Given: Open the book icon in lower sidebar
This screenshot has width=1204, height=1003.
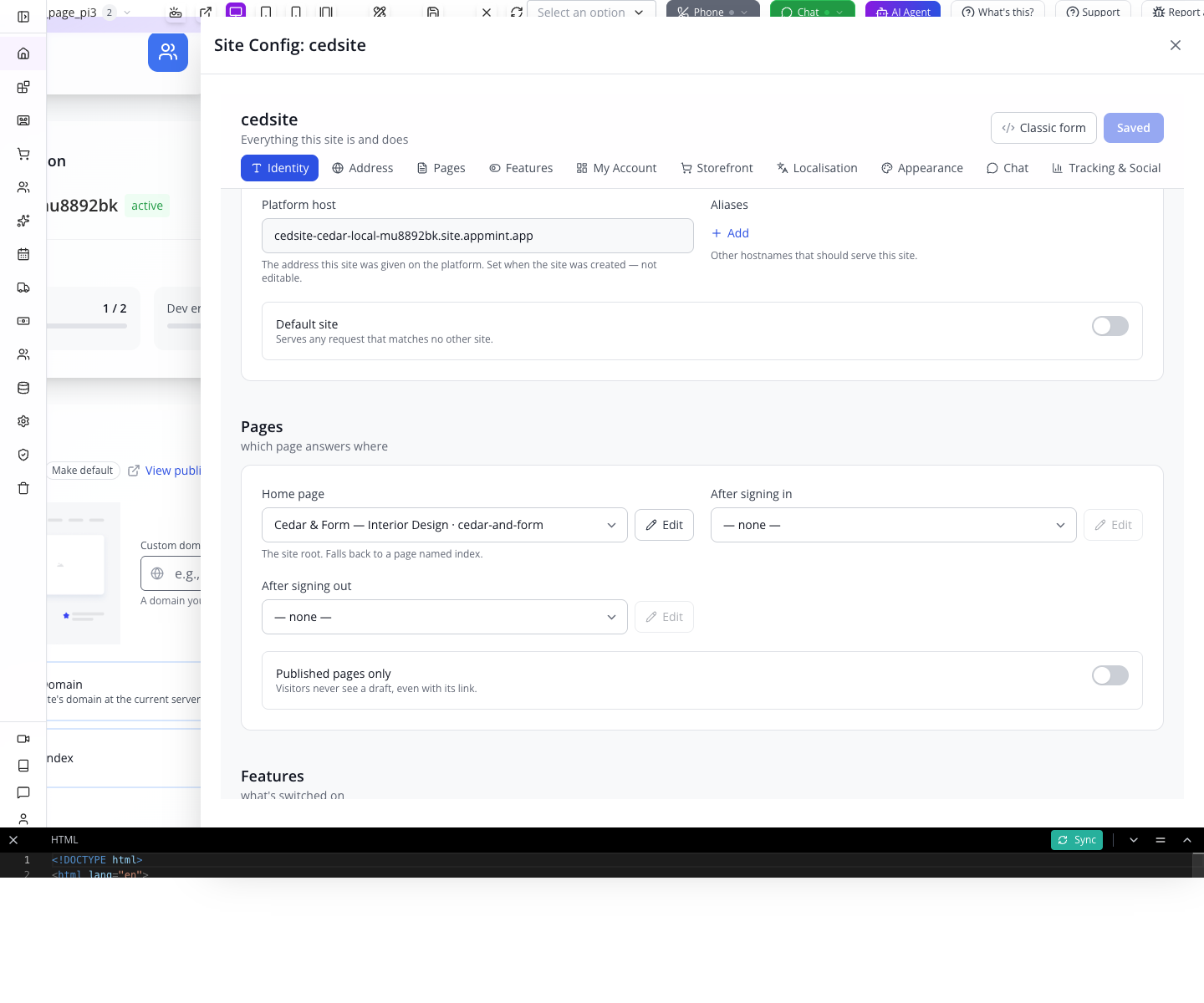Looking at the screenshot, I should [x=23, y=766].
